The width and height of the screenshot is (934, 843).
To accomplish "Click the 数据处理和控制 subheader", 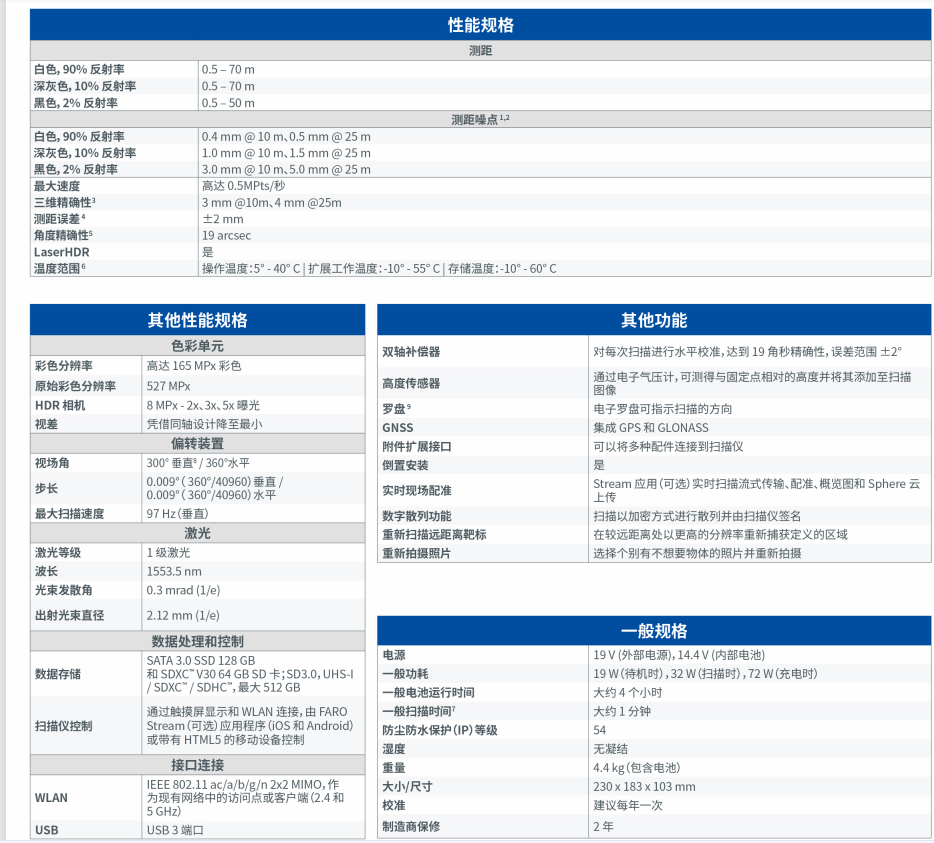I will pos(197,641).
